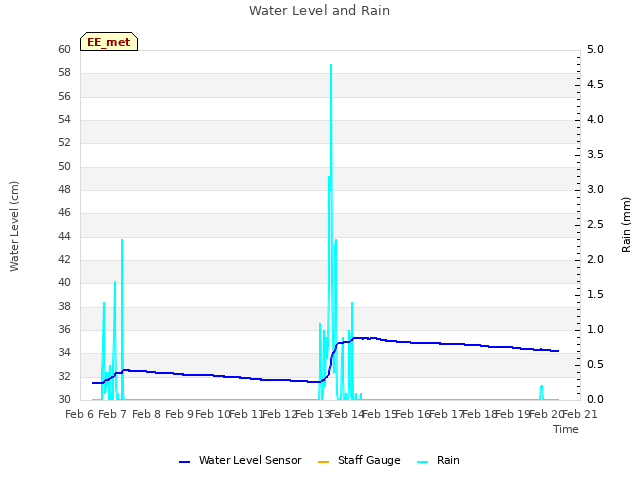Screen dimensions: 640x480
Task: Click the Feb 9 date tick
Action: click(x=180, y=414)
